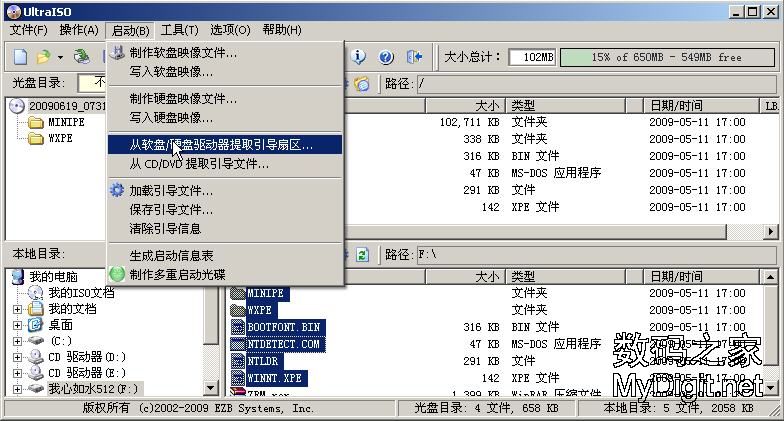Click the (C:) drive icon
This screenshot has width=784, height=421.
(x=36, y=341)
